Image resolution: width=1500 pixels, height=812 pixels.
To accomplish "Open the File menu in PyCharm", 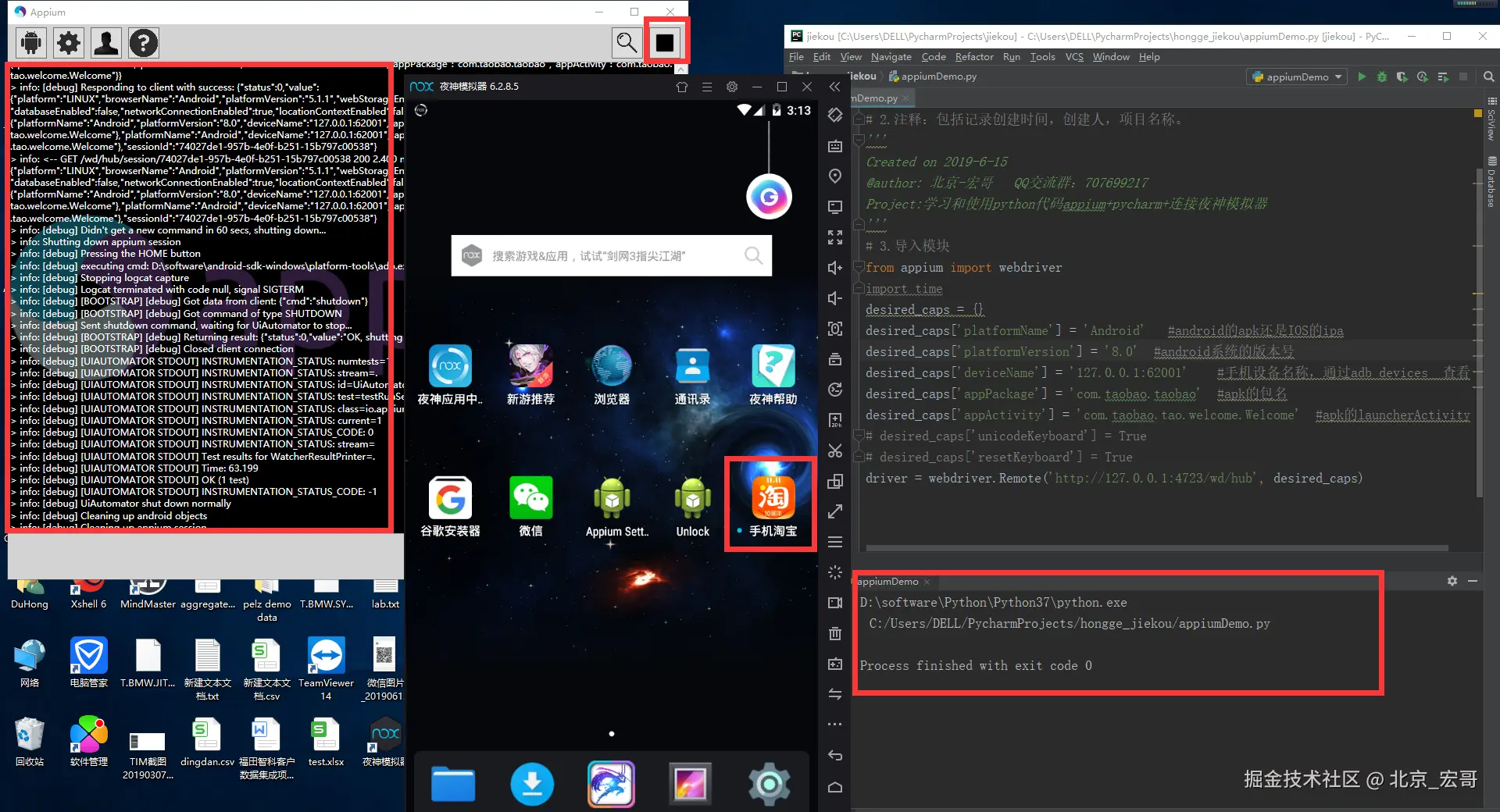I will coord(796,57).
